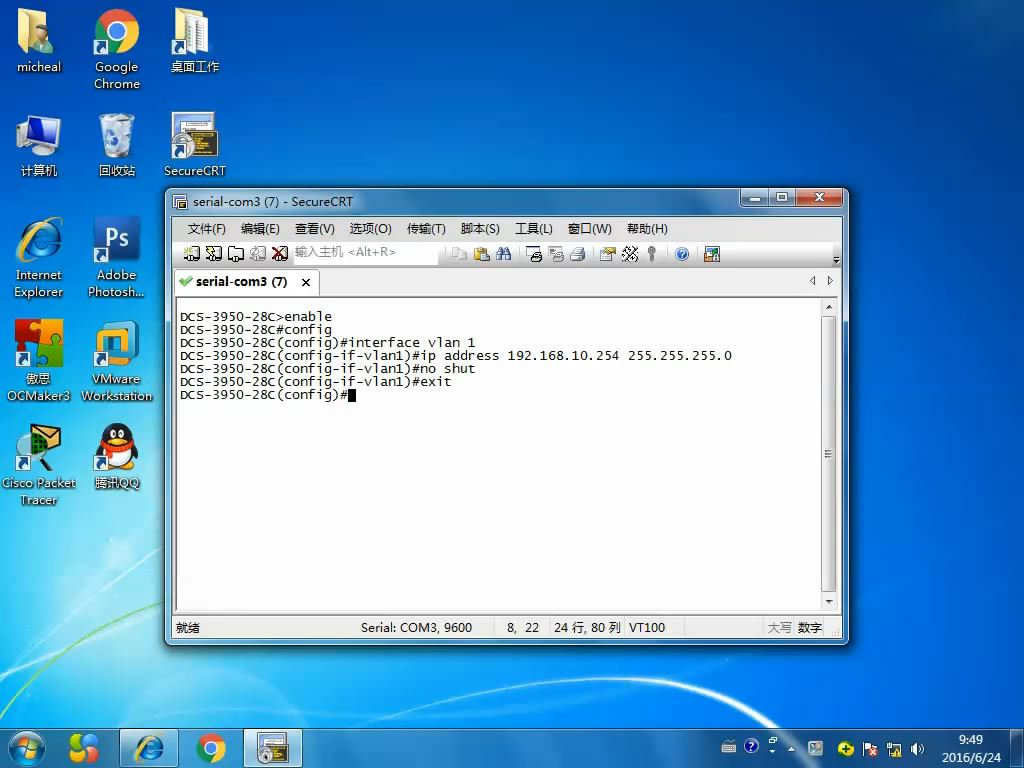Click the Reconnect toolbar icon
Screen dimensions: 1024x768
pos(258,254)
